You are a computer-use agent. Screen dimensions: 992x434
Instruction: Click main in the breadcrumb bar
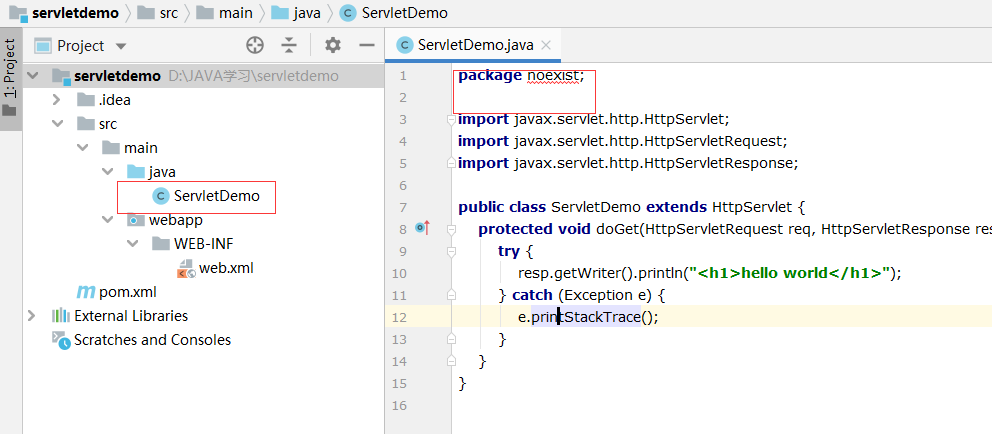(235, 13)
